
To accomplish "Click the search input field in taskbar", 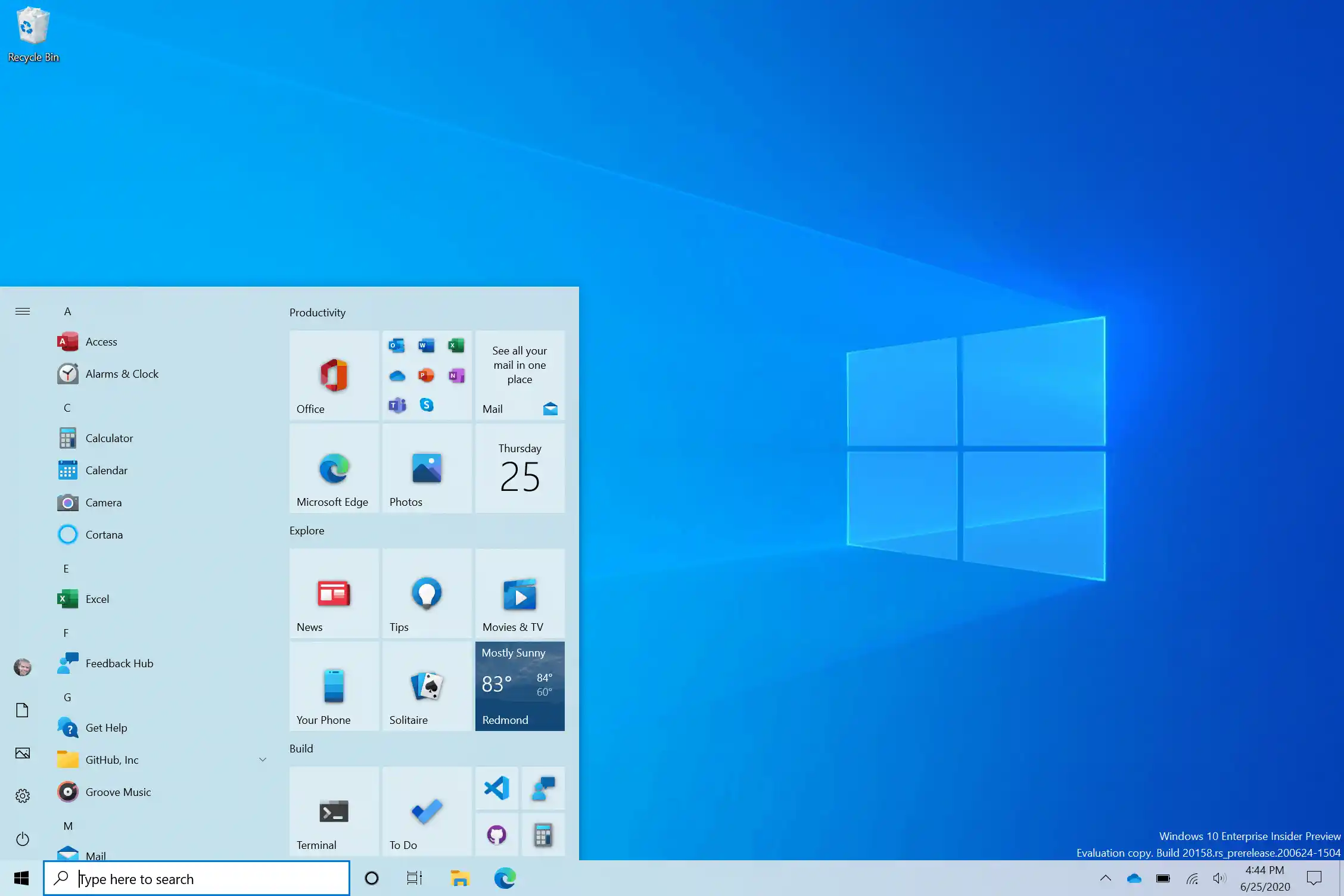I will (197, 879).
